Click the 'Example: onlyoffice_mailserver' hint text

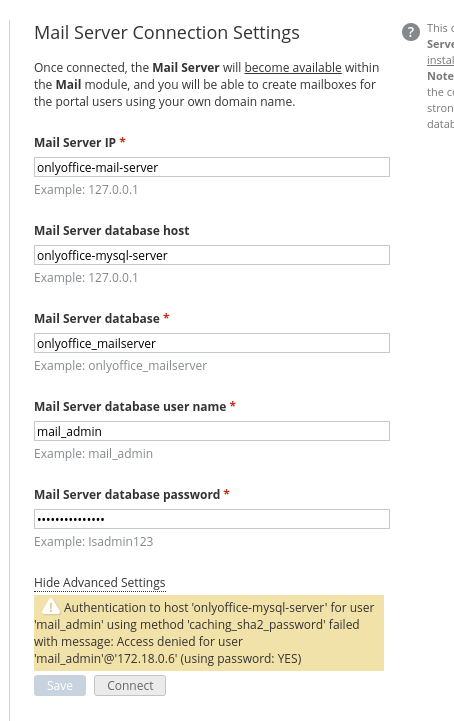(121, 366)
